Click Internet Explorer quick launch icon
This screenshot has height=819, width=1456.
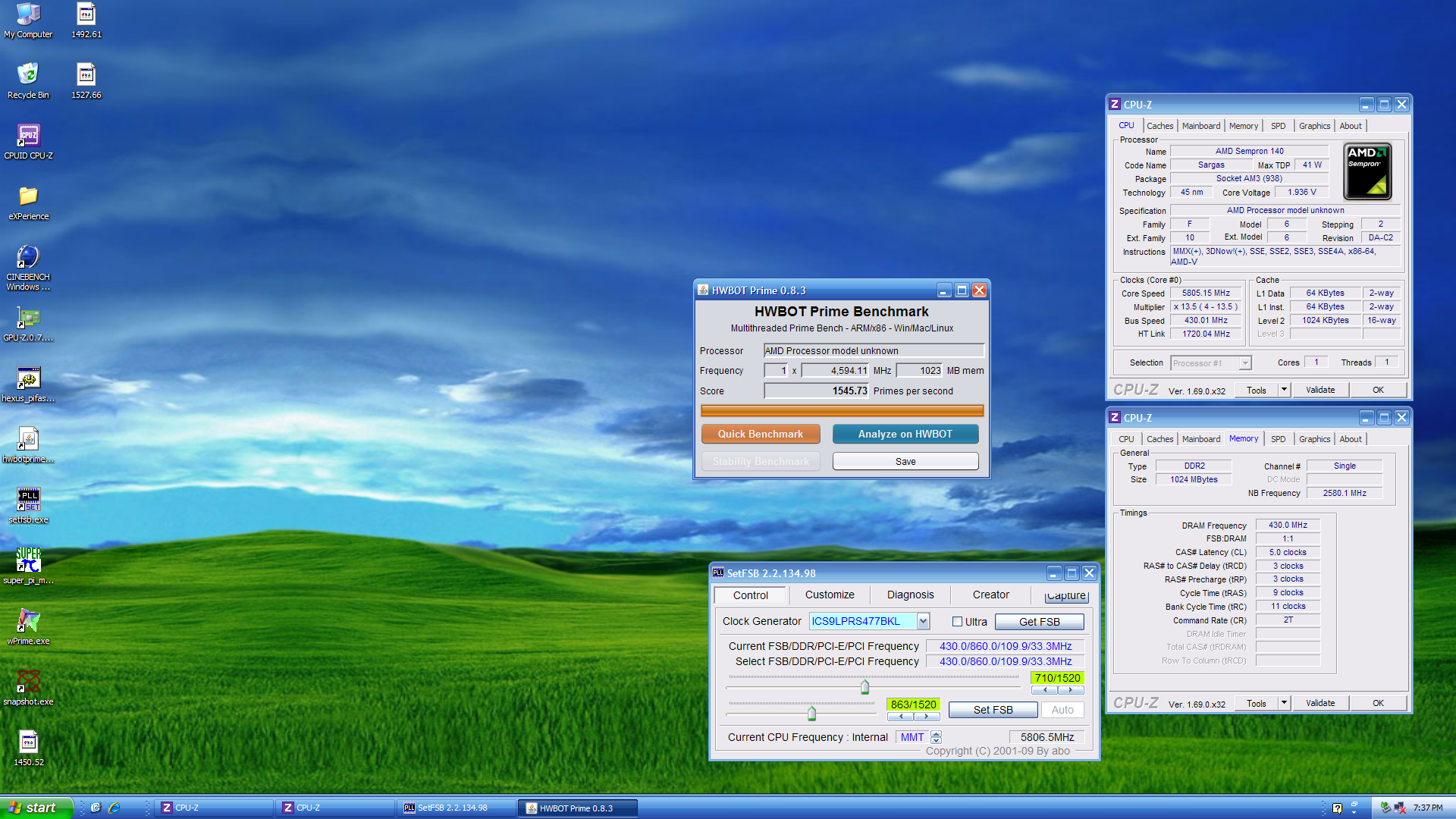tap(114, 808)
